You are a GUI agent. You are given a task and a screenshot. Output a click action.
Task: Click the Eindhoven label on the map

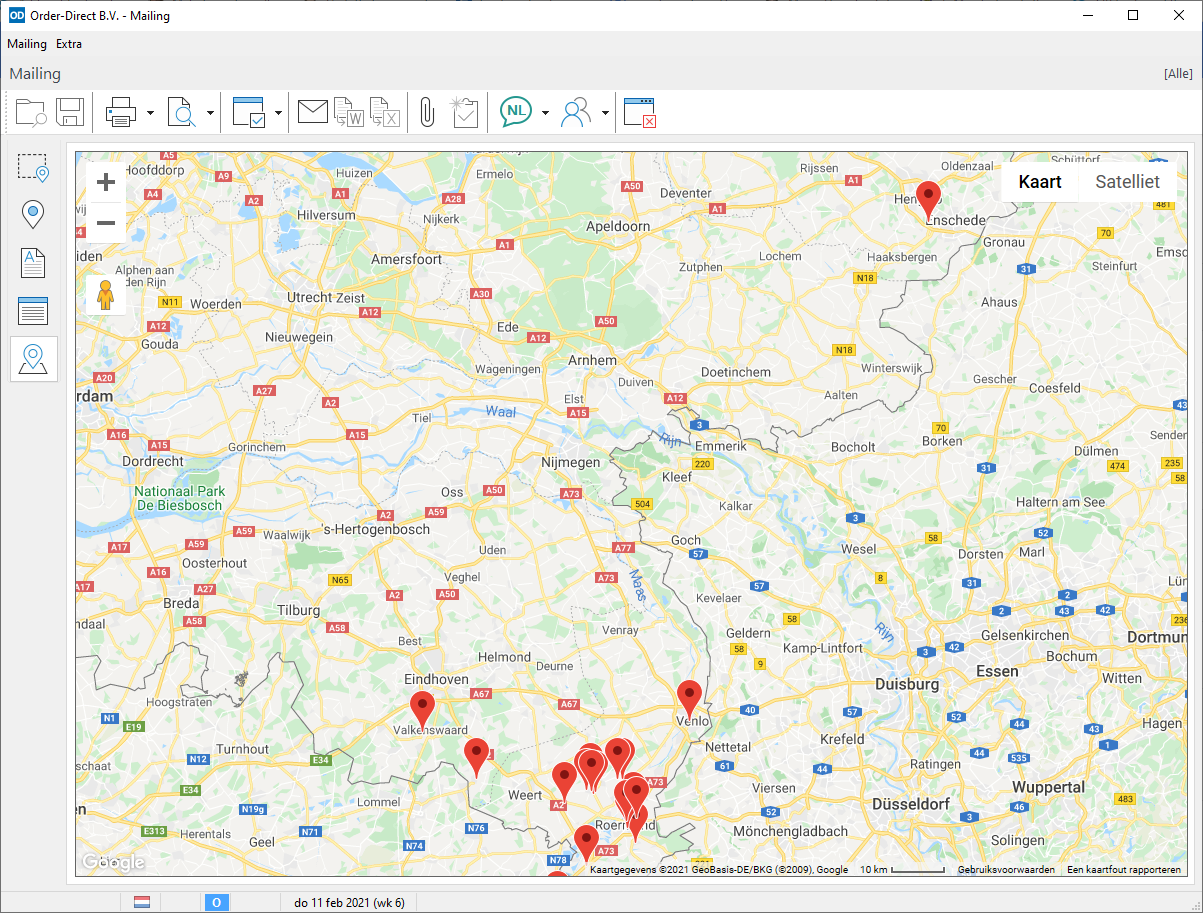coord(438,679)
